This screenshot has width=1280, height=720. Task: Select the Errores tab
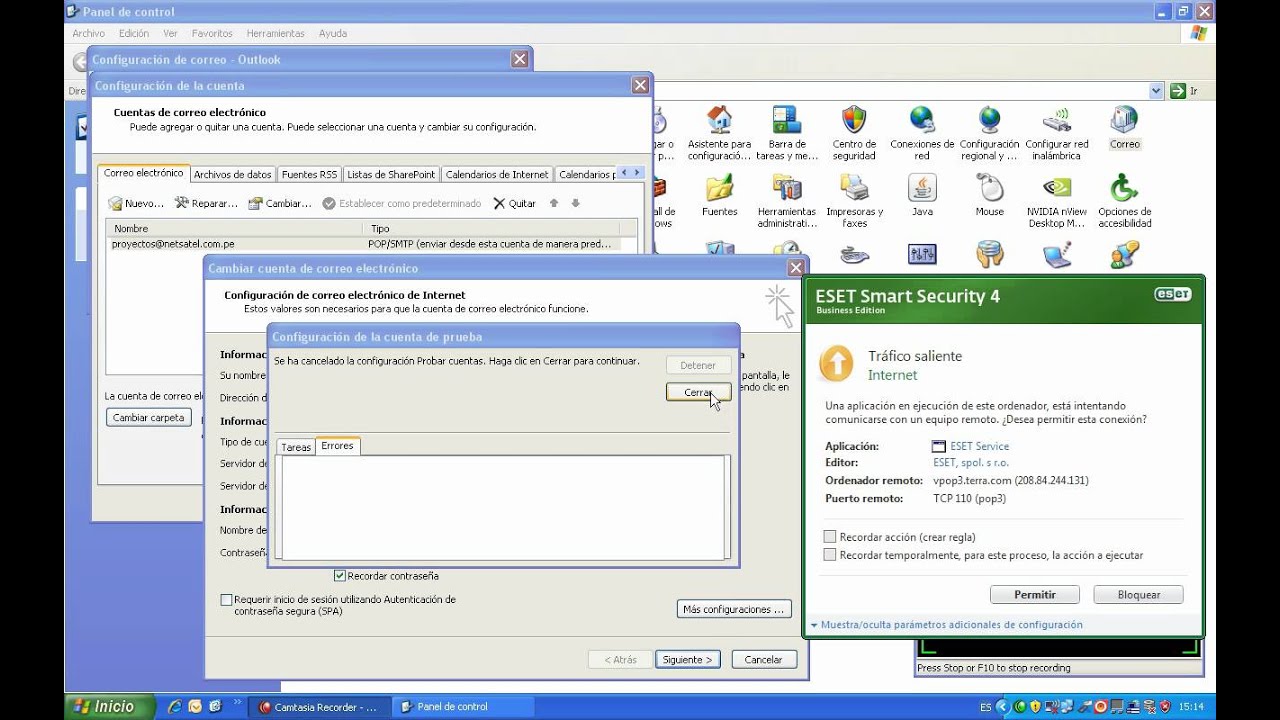(337, 446)
